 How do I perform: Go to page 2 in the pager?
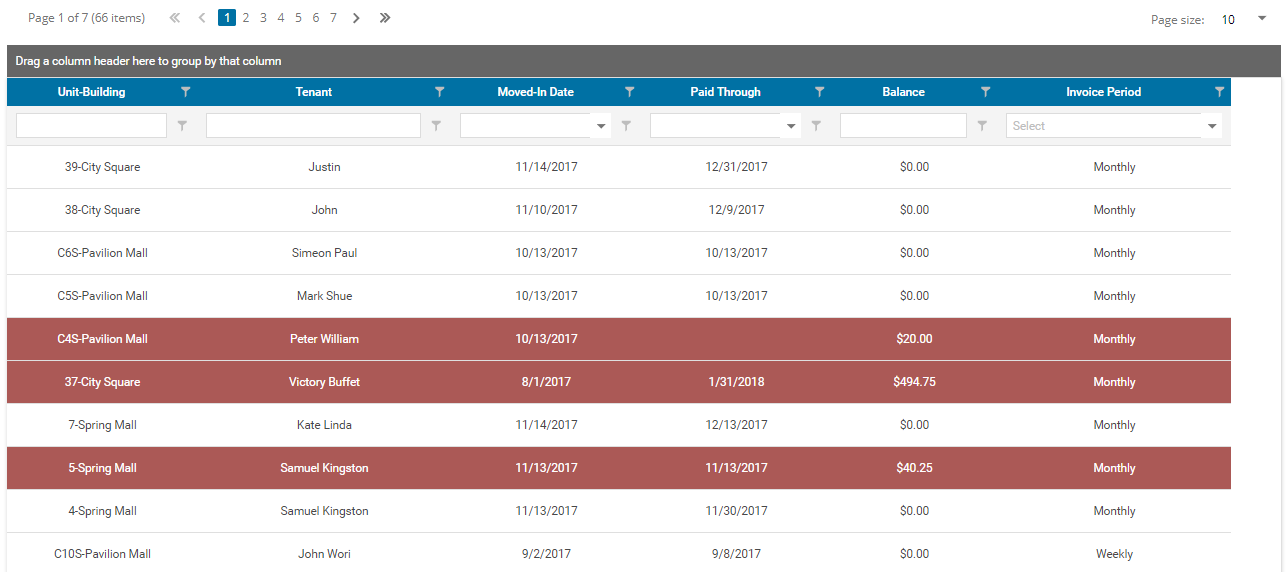tap(246, 18)
